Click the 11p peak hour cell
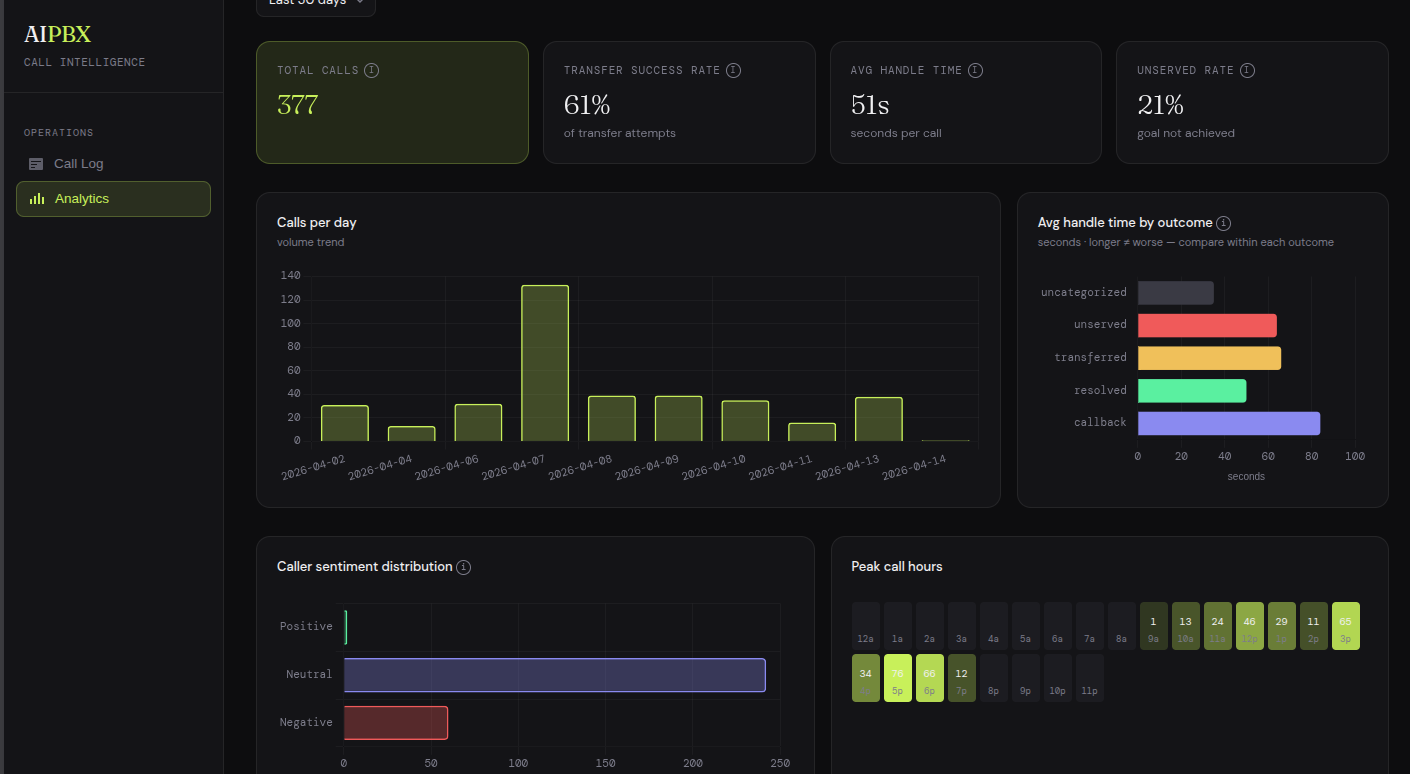 (1090, 678)
